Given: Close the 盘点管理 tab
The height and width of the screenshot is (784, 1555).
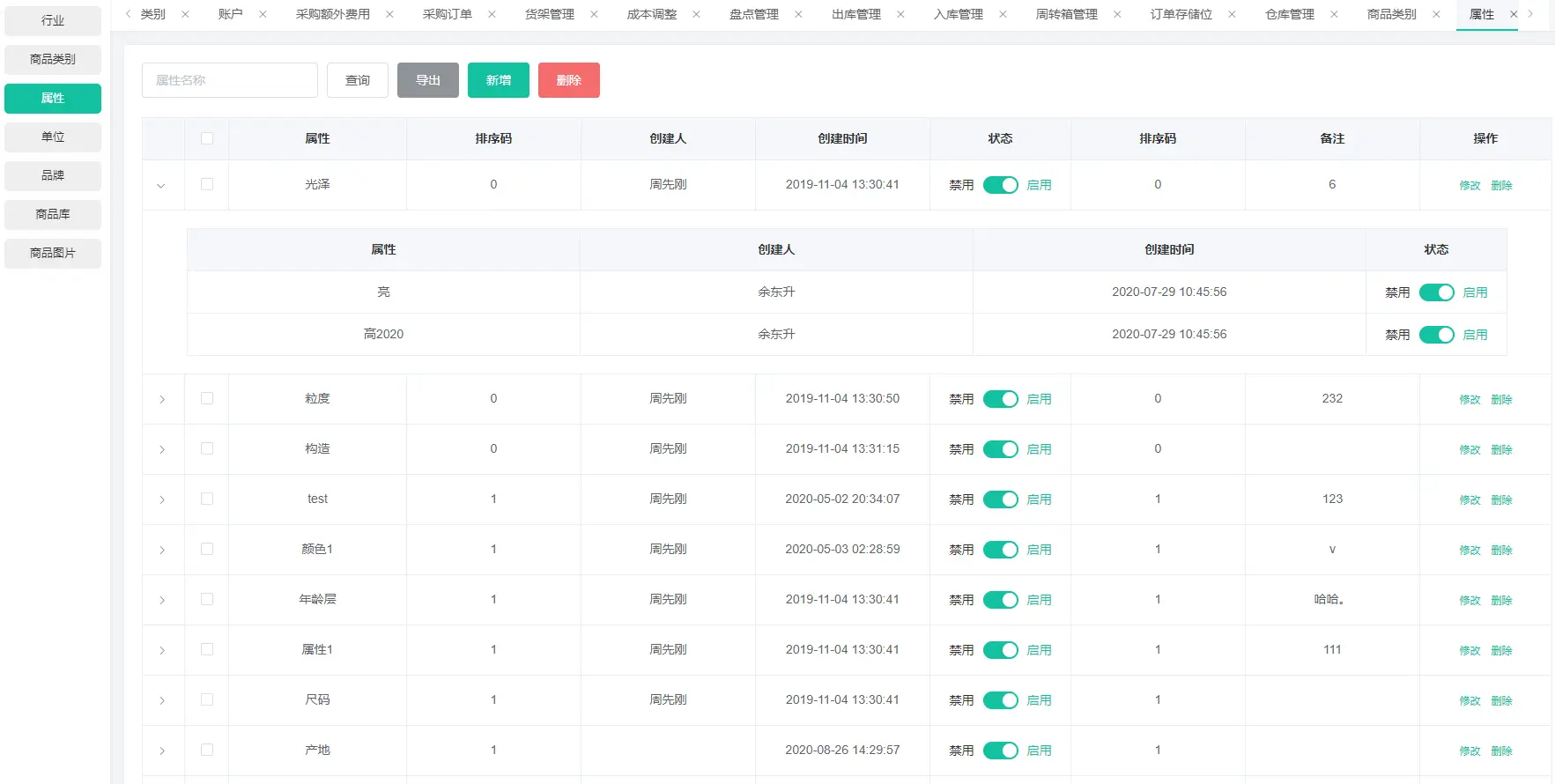Looking at the screenshot, I should pyautogui.click(x=798, y=14).
